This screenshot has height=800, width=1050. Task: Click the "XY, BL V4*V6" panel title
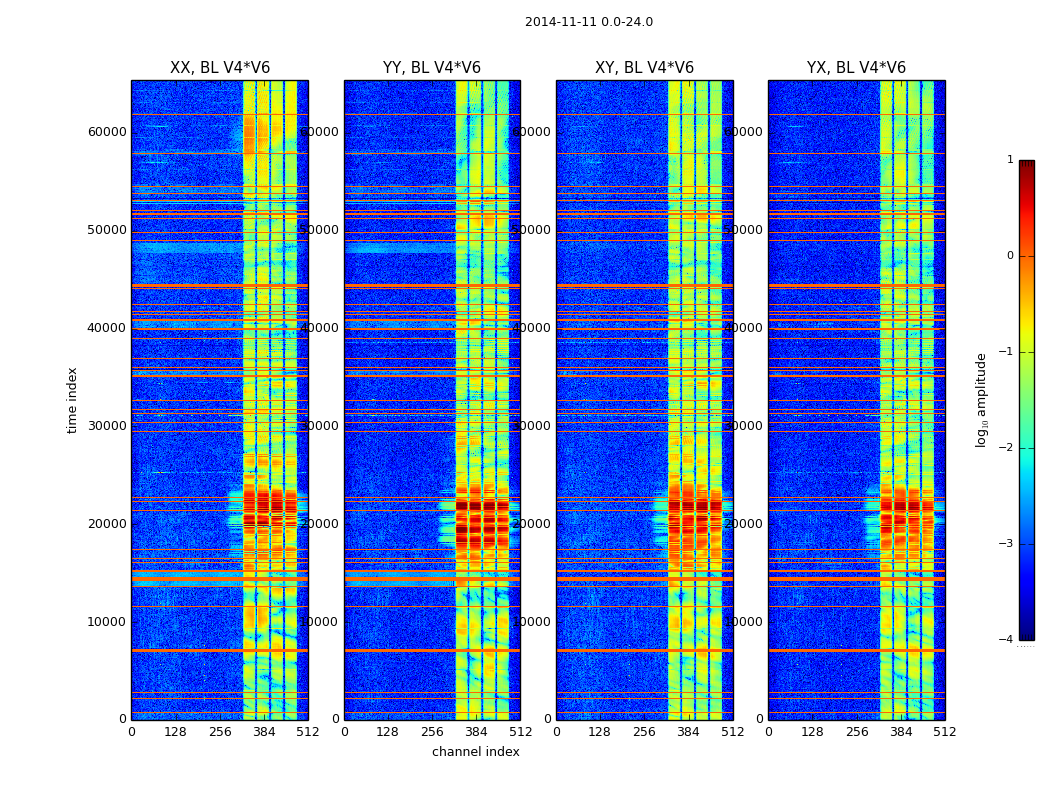click(x=644, y=68)
